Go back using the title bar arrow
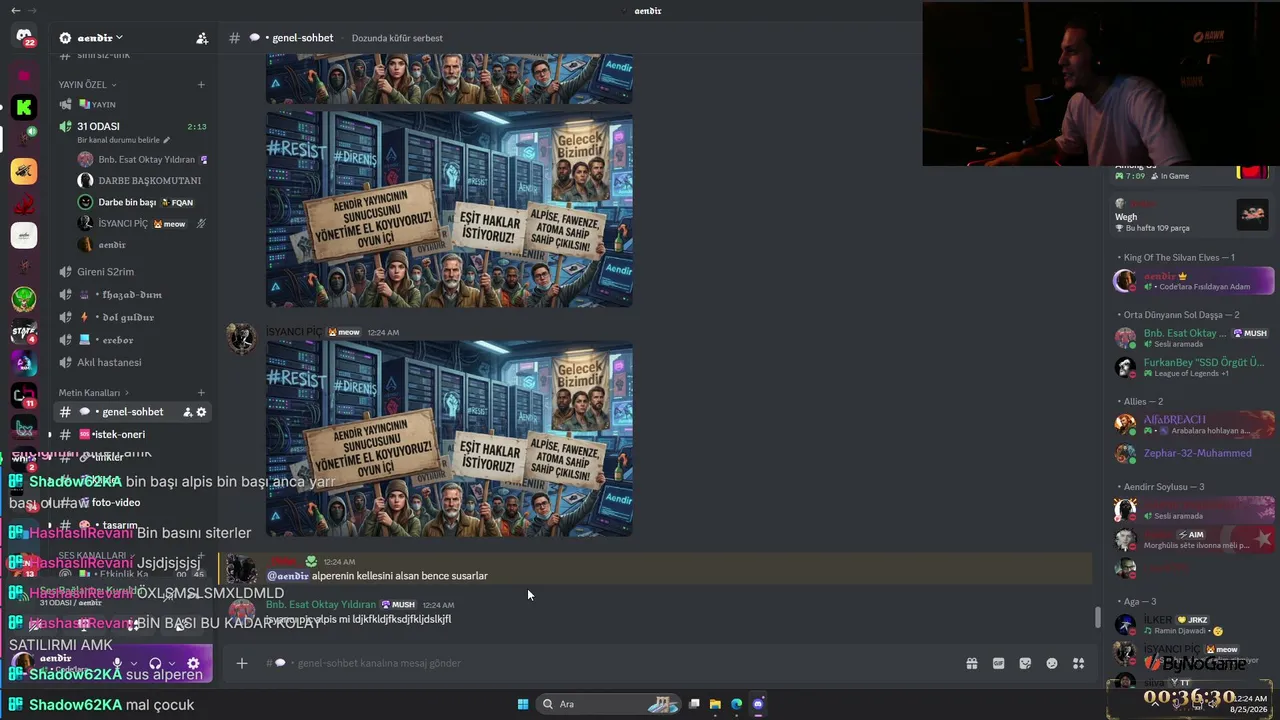 [15, 11]
